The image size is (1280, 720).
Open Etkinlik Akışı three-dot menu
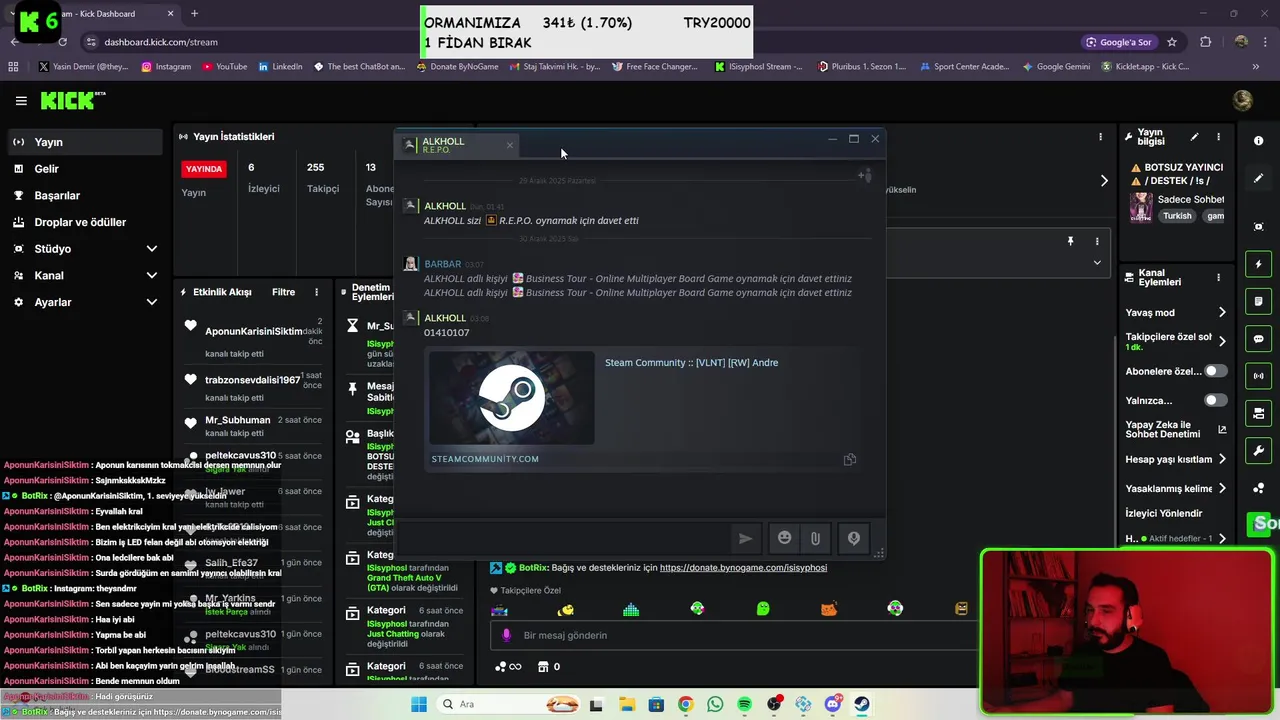tap(316, 292)
